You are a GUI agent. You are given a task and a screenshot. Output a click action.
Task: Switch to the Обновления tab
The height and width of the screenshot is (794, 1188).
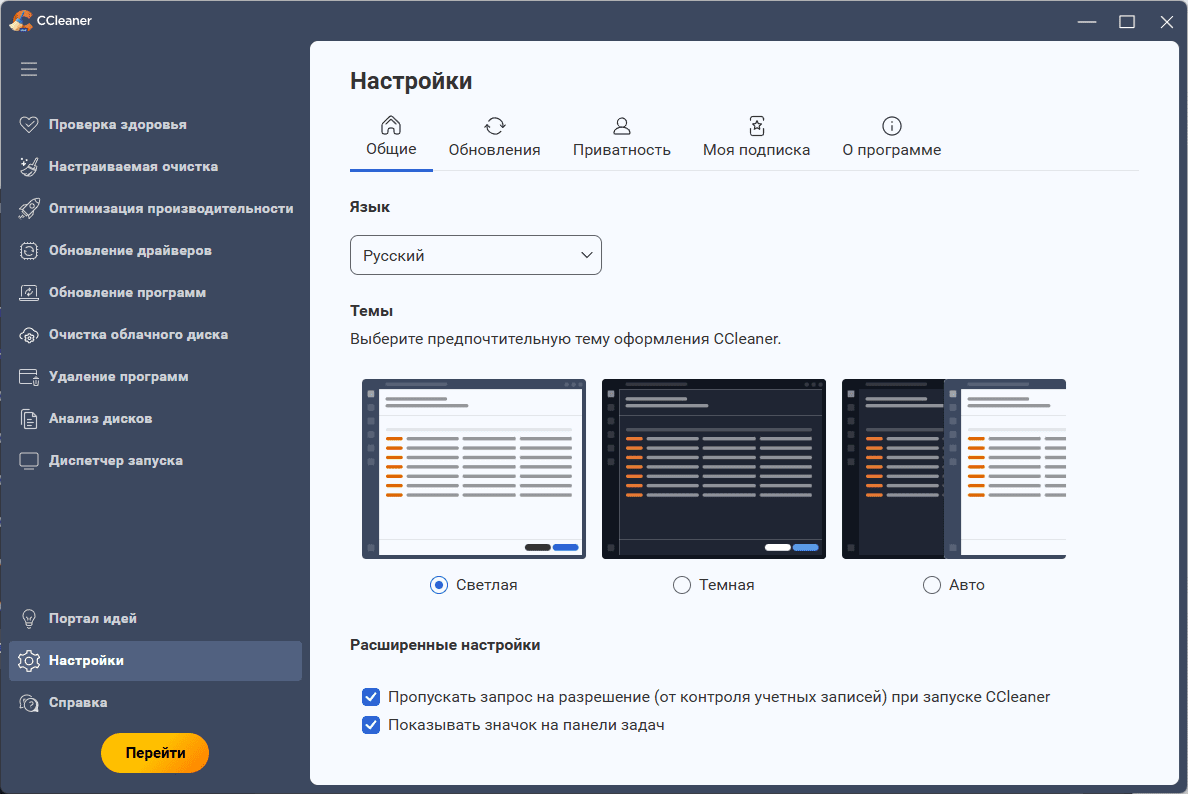tap(495, 137)
